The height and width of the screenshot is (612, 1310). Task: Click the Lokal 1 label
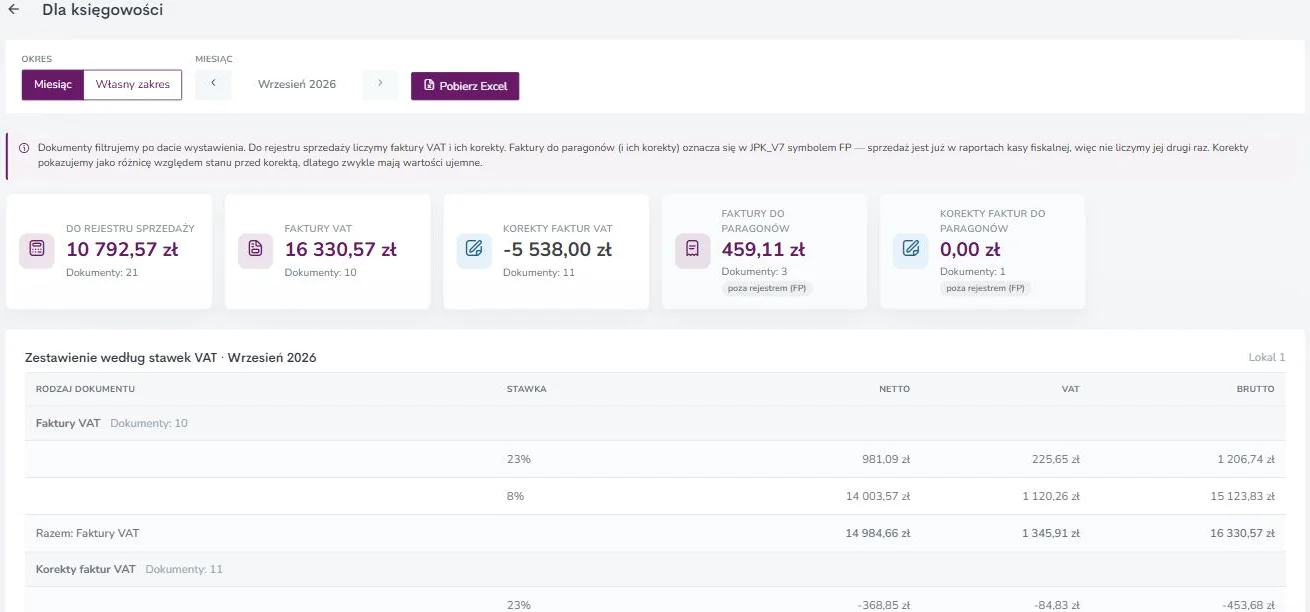pyautogui.click(x=1267, y=357)
